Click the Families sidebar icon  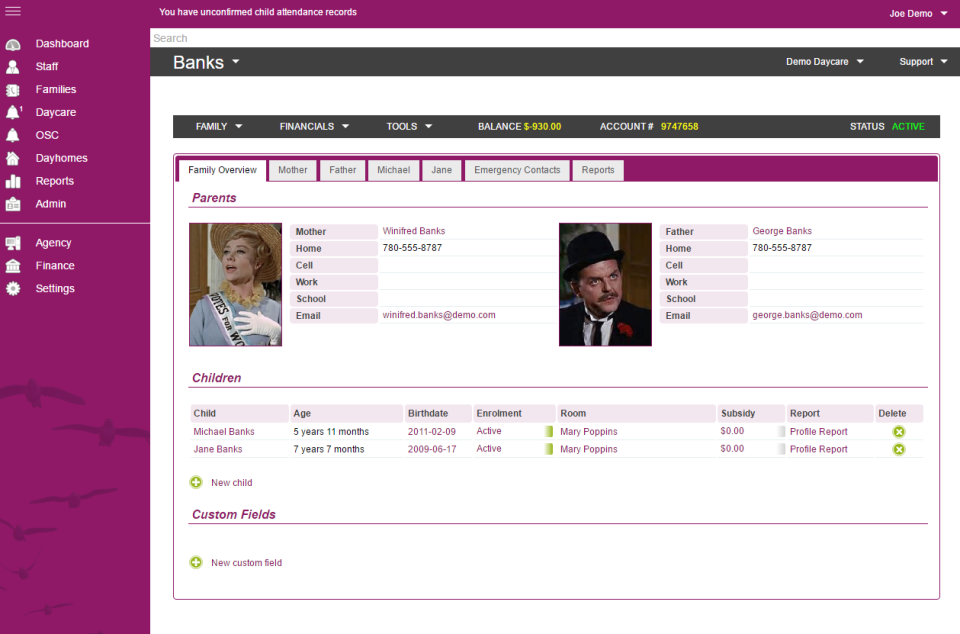[13, 90]
